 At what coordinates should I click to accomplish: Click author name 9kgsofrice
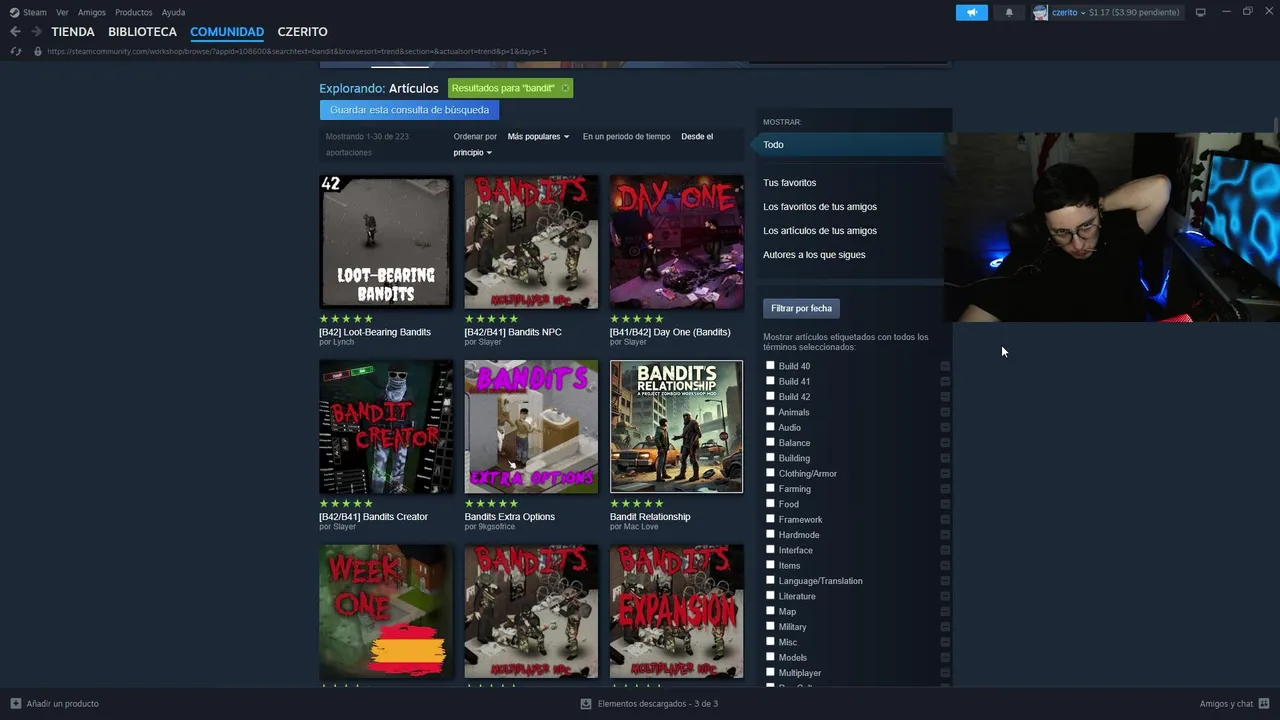495,527
